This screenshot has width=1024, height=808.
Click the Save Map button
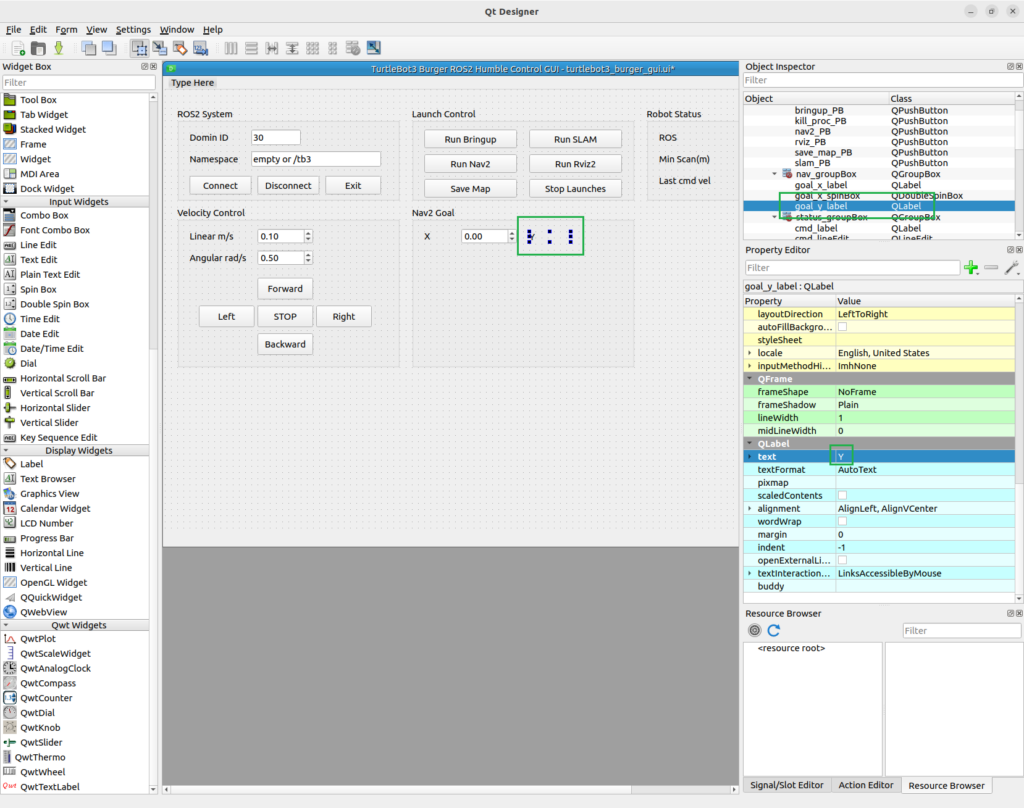click(470, 189)
